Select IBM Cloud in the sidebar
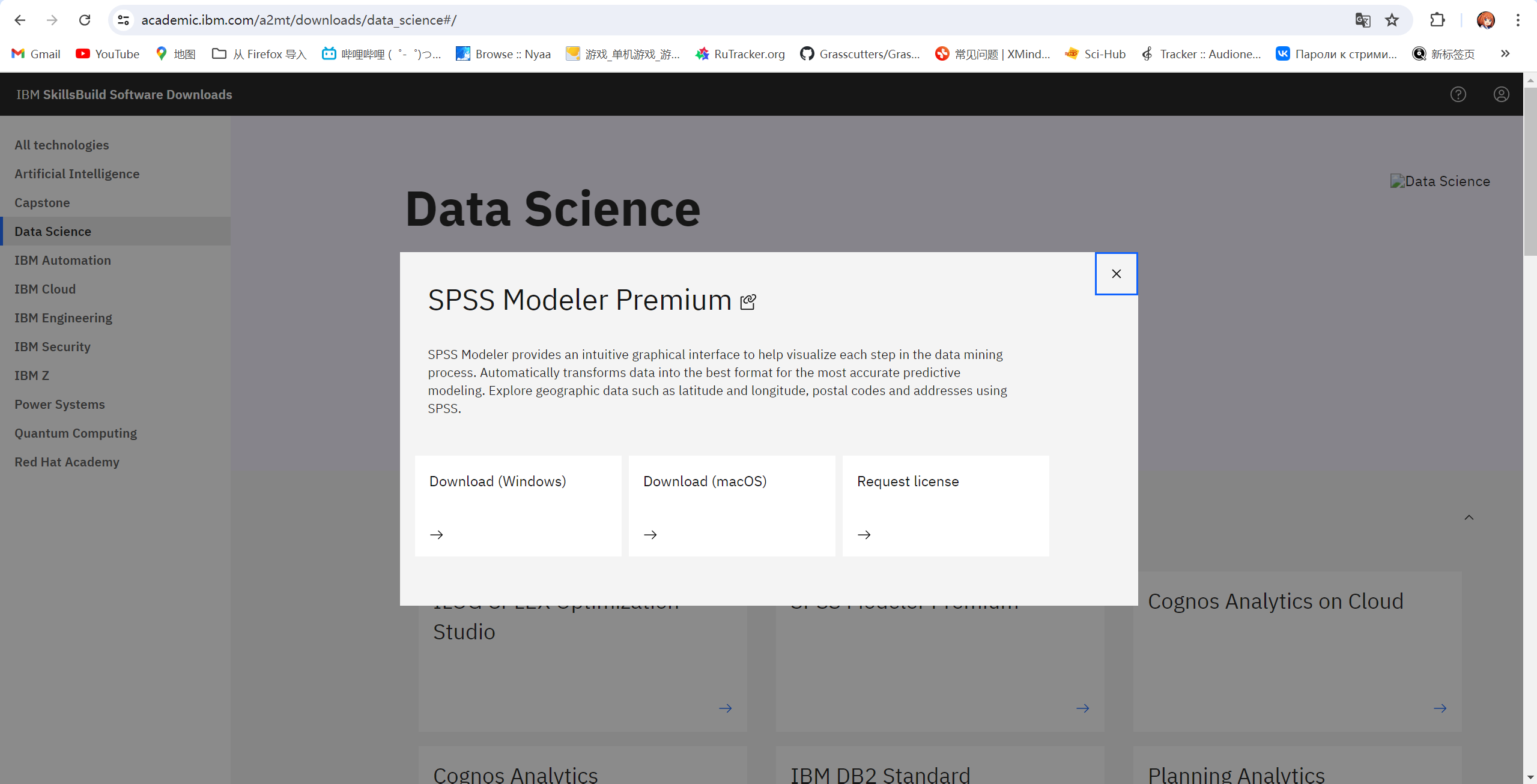Screen dimensions: 1537x784 45,289
